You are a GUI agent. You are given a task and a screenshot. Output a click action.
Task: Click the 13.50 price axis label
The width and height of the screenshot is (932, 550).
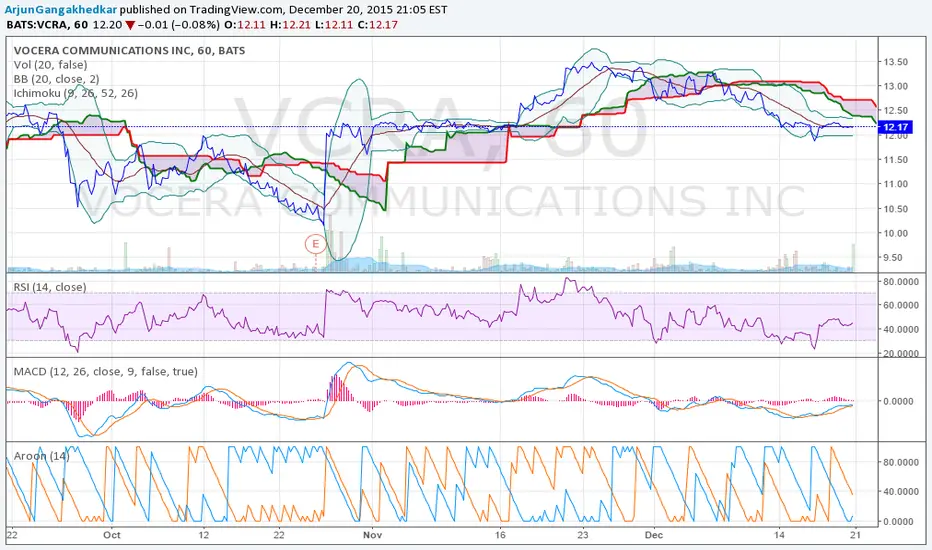(x=895, y=62)
